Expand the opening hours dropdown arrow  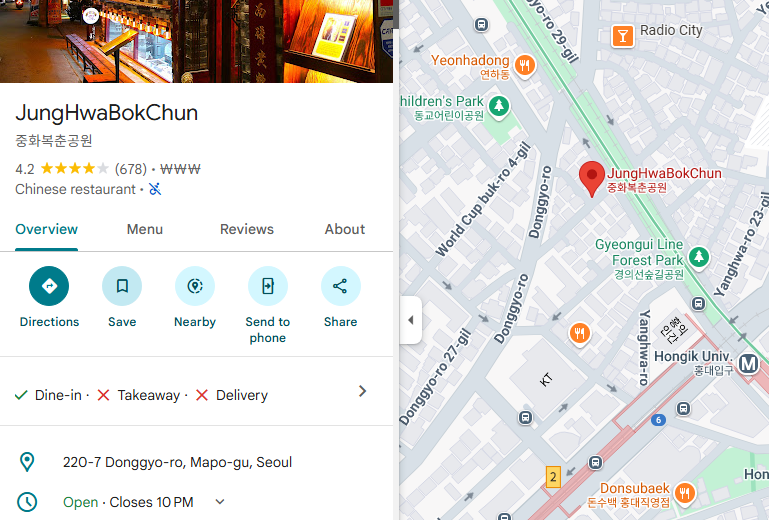[220, 502]
